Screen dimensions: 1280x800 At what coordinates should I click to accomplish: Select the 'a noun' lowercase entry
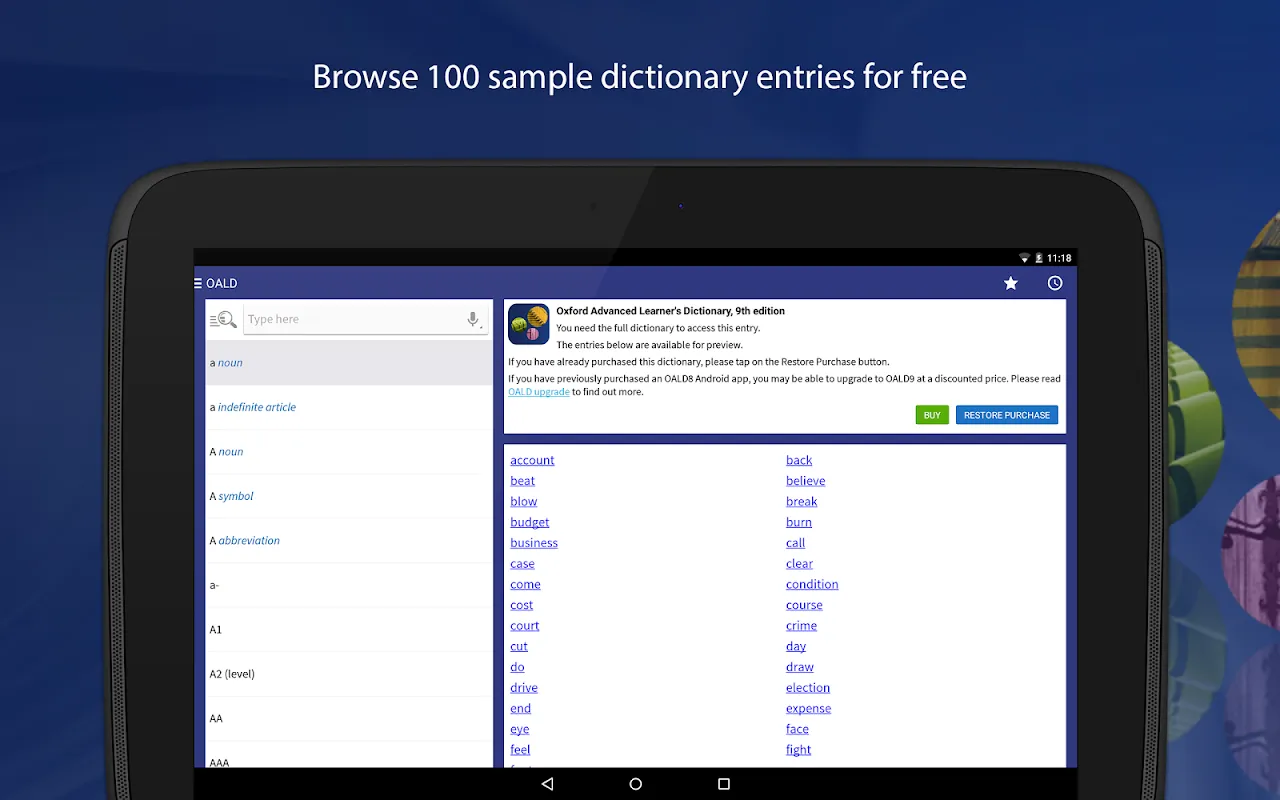[x=349, y=363]
